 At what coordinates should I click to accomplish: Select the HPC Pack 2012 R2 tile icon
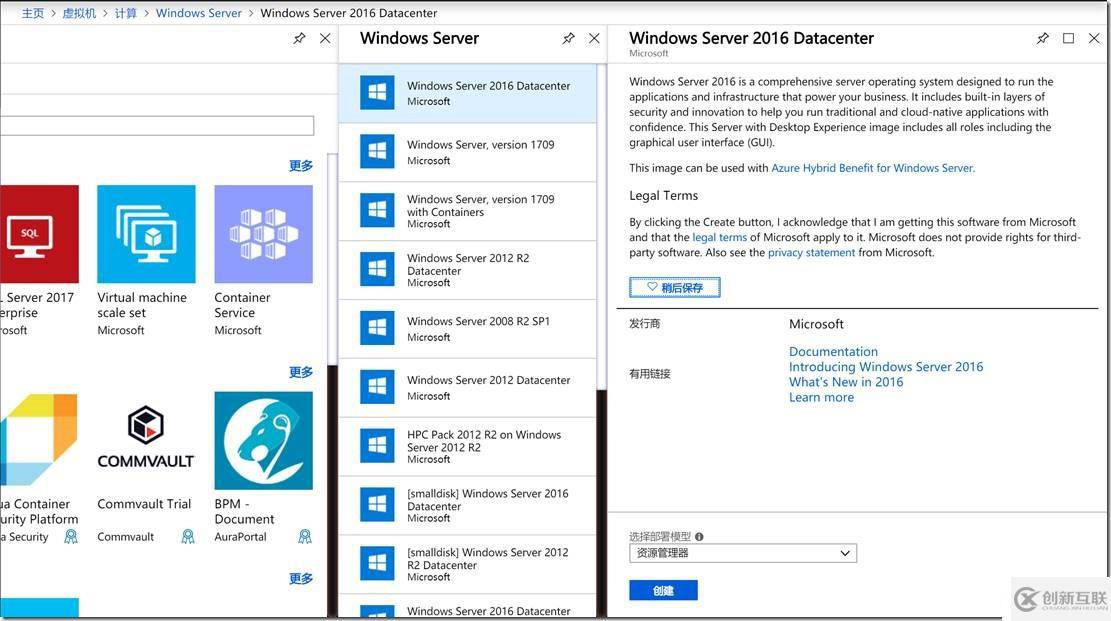tap(376, 446)
